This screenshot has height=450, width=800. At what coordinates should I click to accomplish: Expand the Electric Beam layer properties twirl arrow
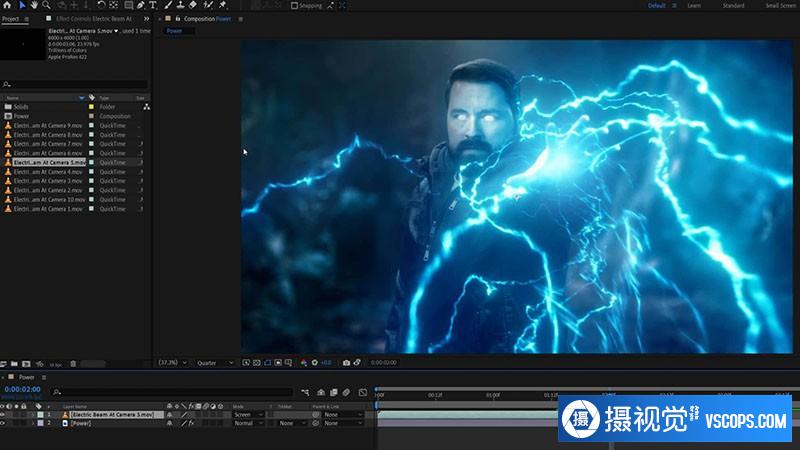click(x=33, y=415)
